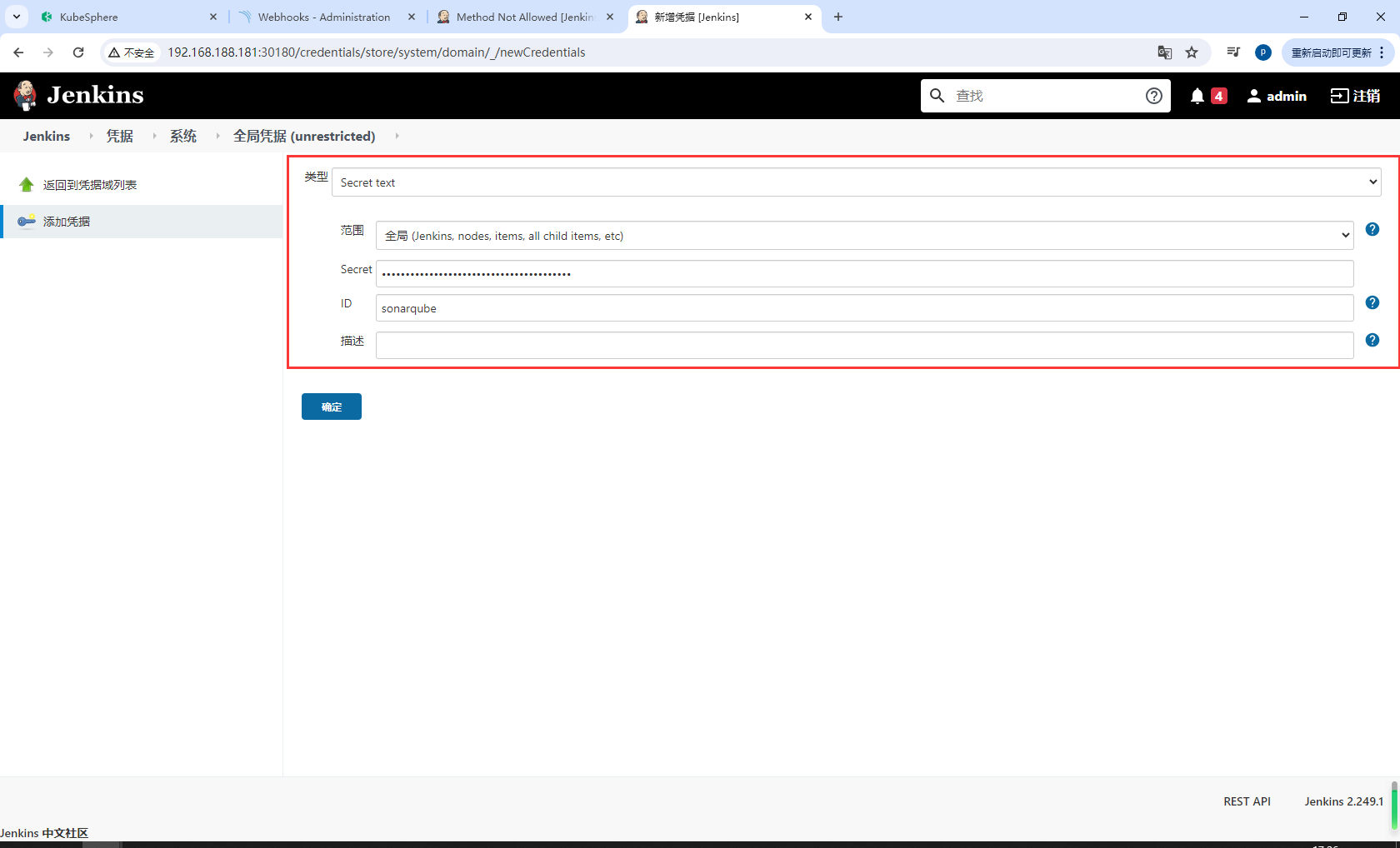Focus the empty 描述 description field
1400x848 pixels.
click(x=864, y=346)
